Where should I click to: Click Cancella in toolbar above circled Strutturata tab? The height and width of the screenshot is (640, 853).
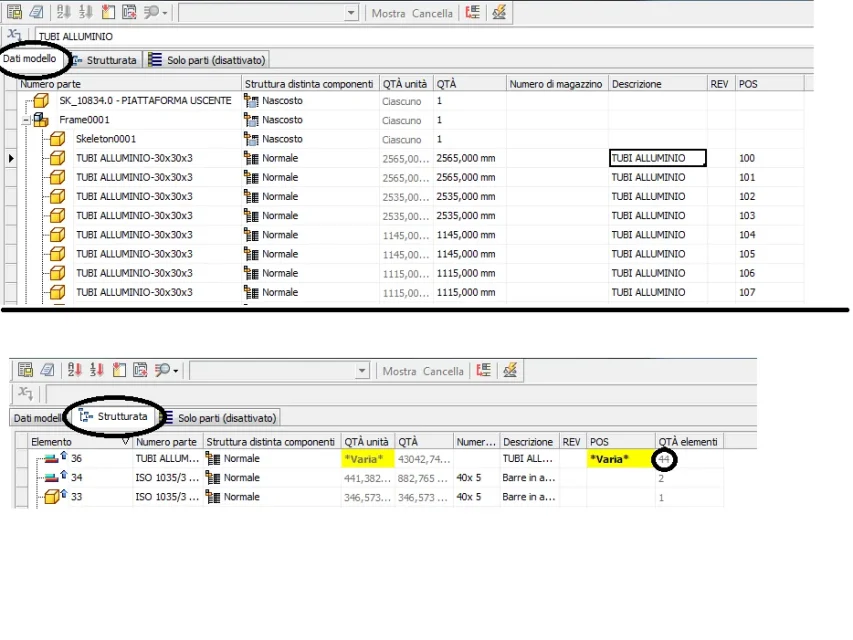click(x=443, y=371)
